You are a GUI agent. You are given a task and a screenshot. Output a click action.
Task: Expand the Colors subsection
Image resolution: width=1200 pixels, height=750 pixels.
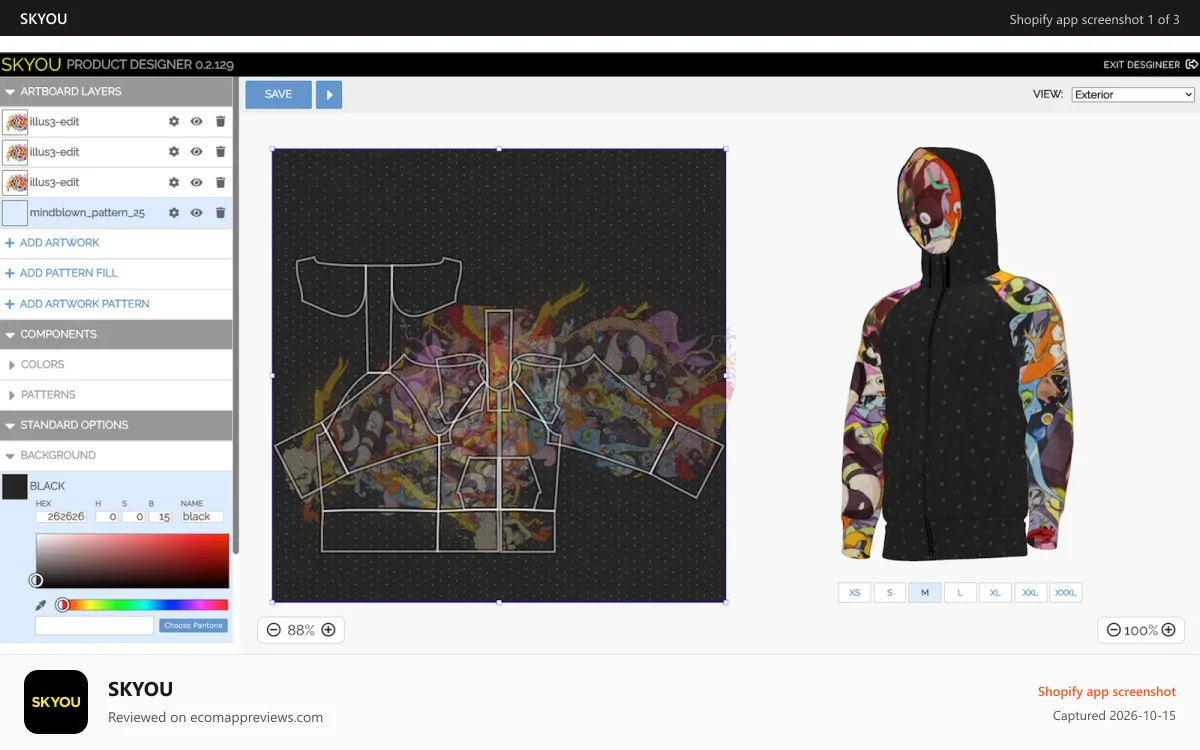(116, 365)
